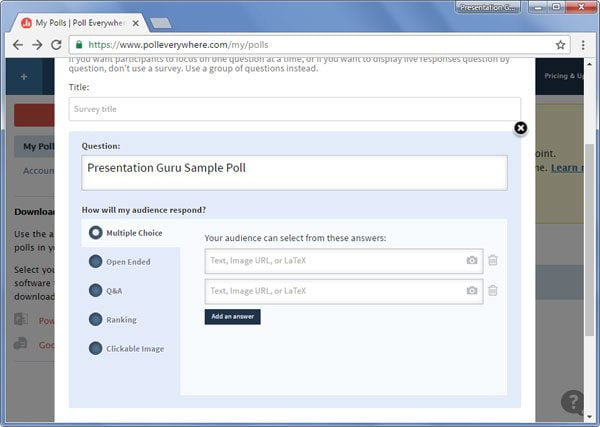Click the camera icon in first answer field

tap(472, 260)
